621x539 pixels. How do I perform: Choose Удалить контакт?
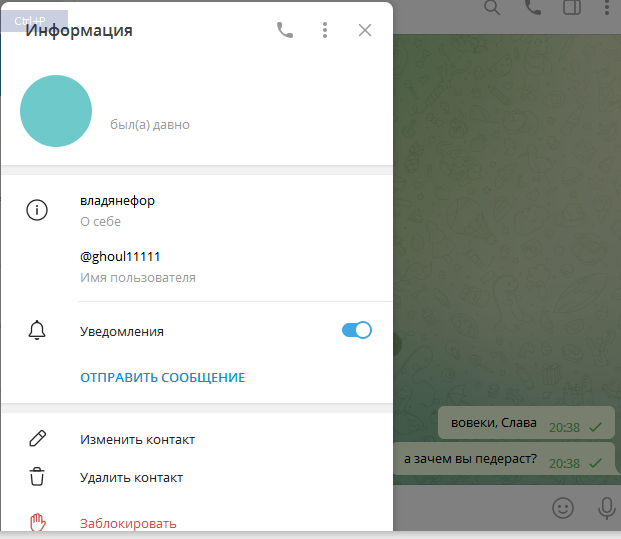tap(131, 478)
